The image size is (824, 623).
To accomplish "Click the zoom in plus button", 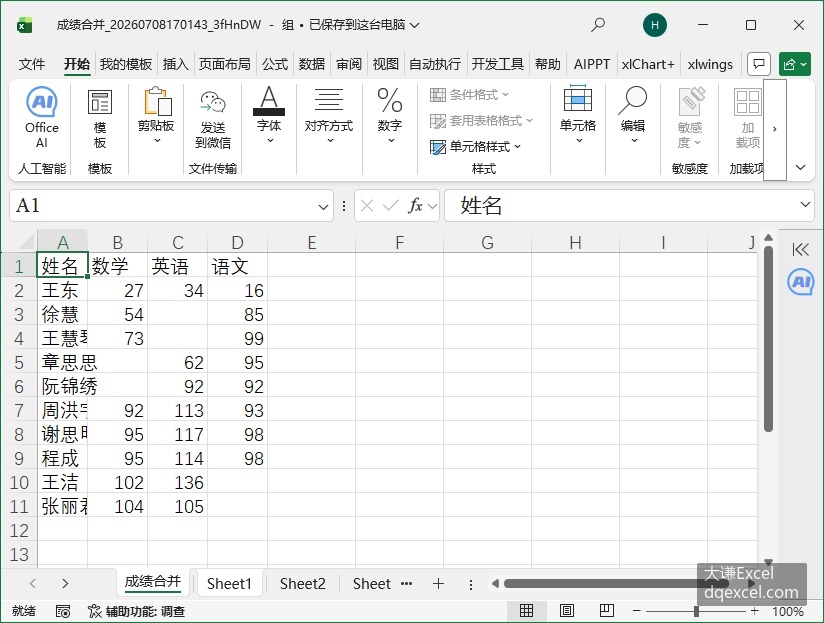I will [754, 611].
